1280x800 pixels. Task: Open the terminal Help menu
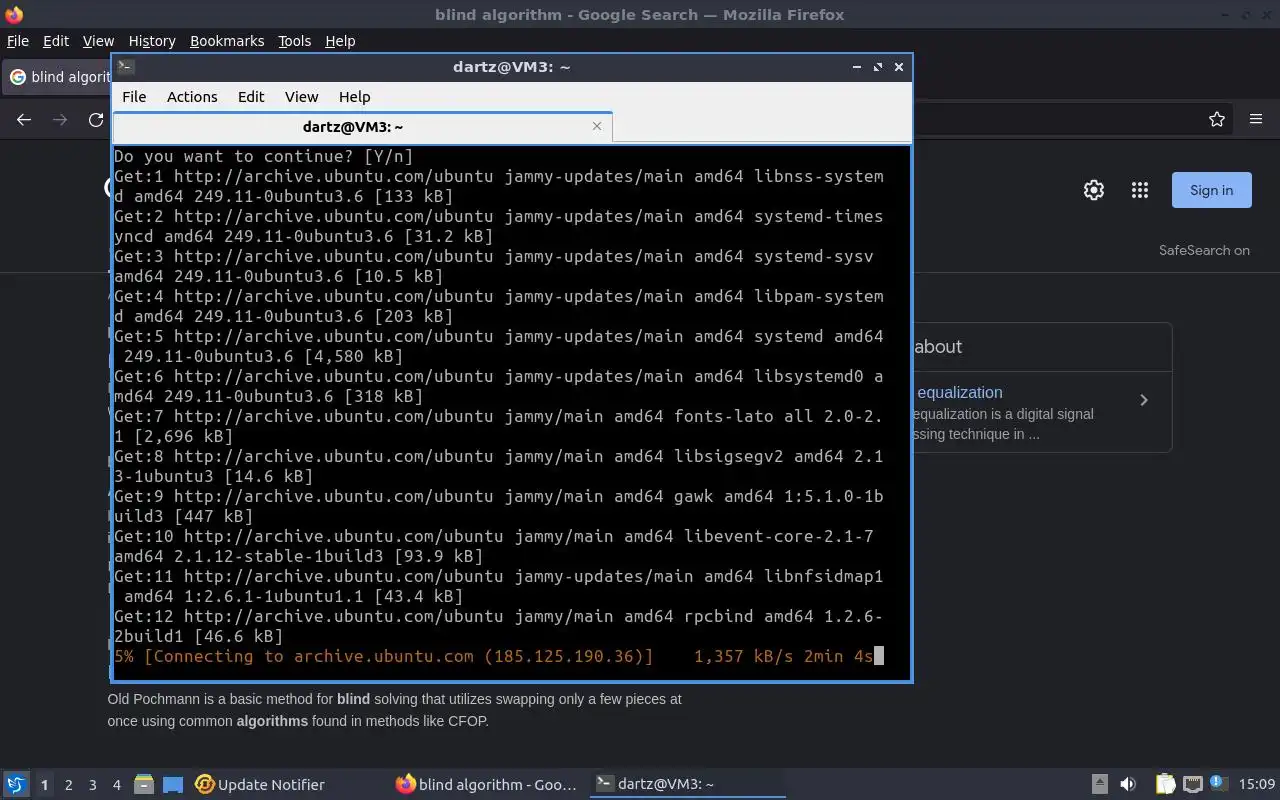point(354,97)
